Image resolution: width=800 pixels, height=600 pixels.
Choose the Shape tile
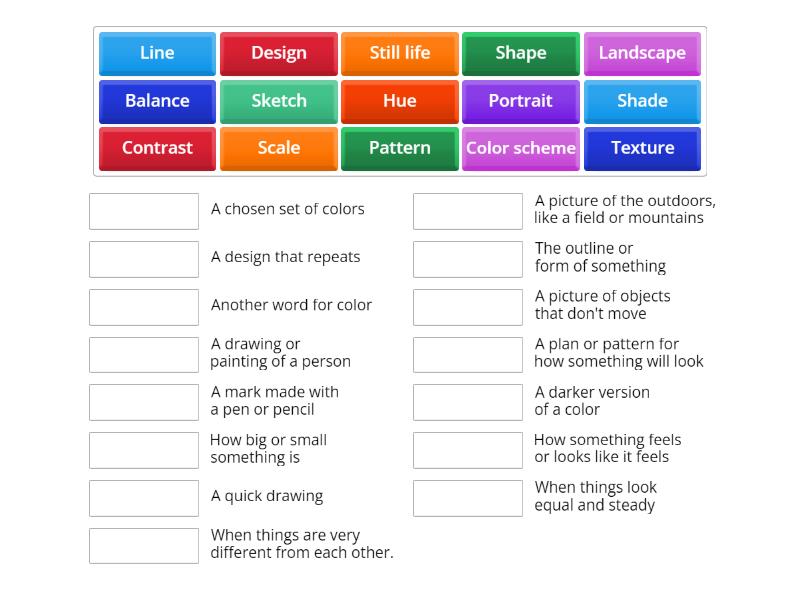point(520,54)
